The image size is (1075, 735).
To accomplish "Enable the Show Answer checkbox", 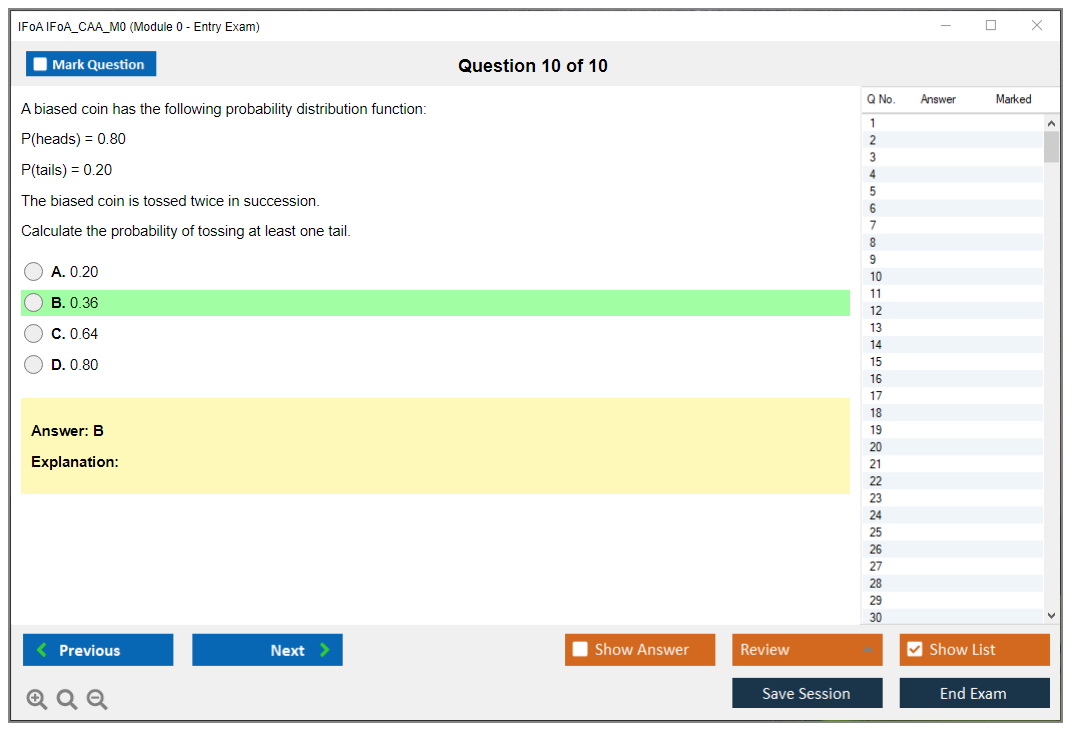I will pos(580,650).
